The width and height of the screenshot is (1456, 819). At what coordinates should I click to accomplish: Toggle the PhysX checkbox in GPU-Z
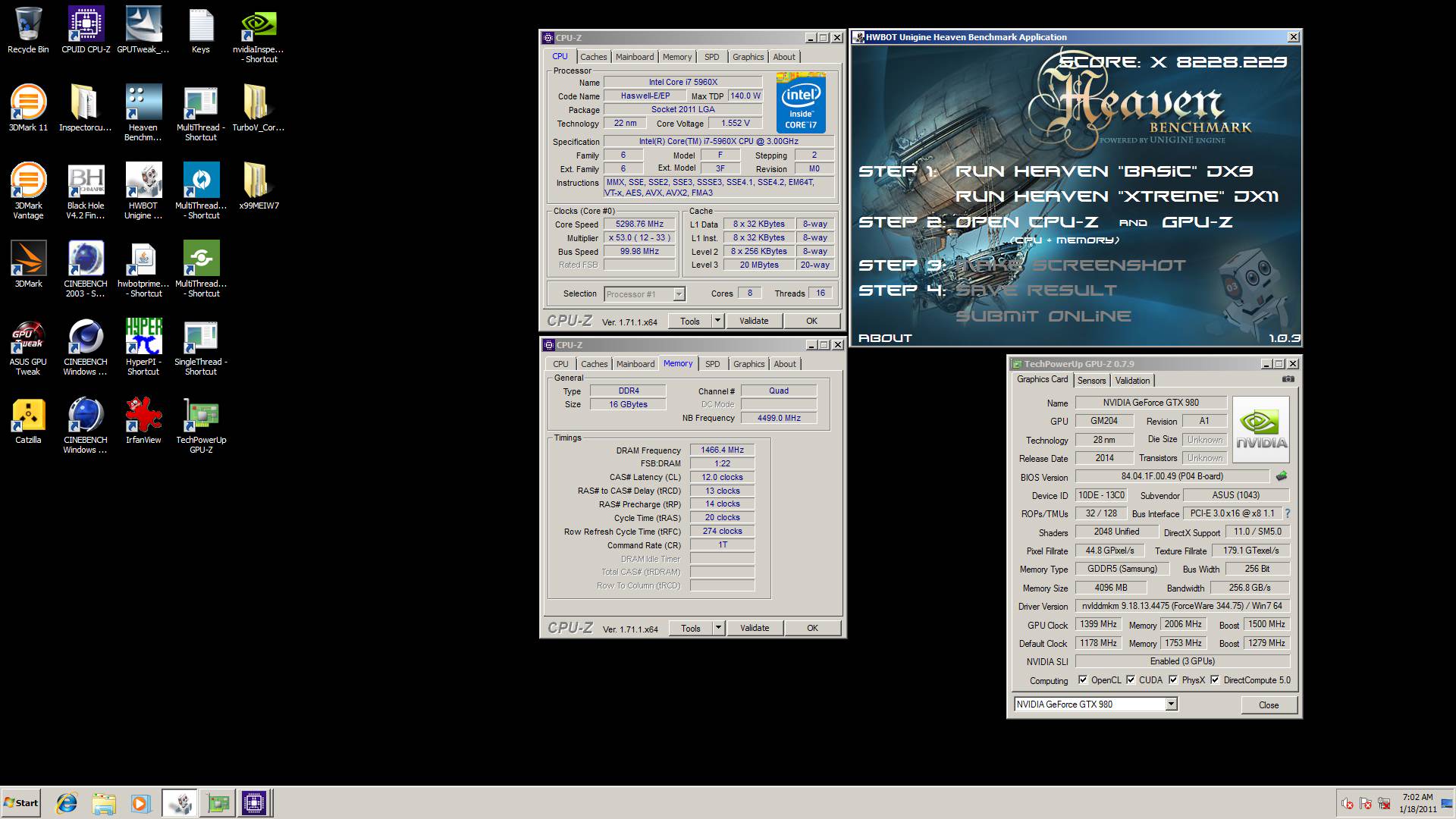point(1173,679)
